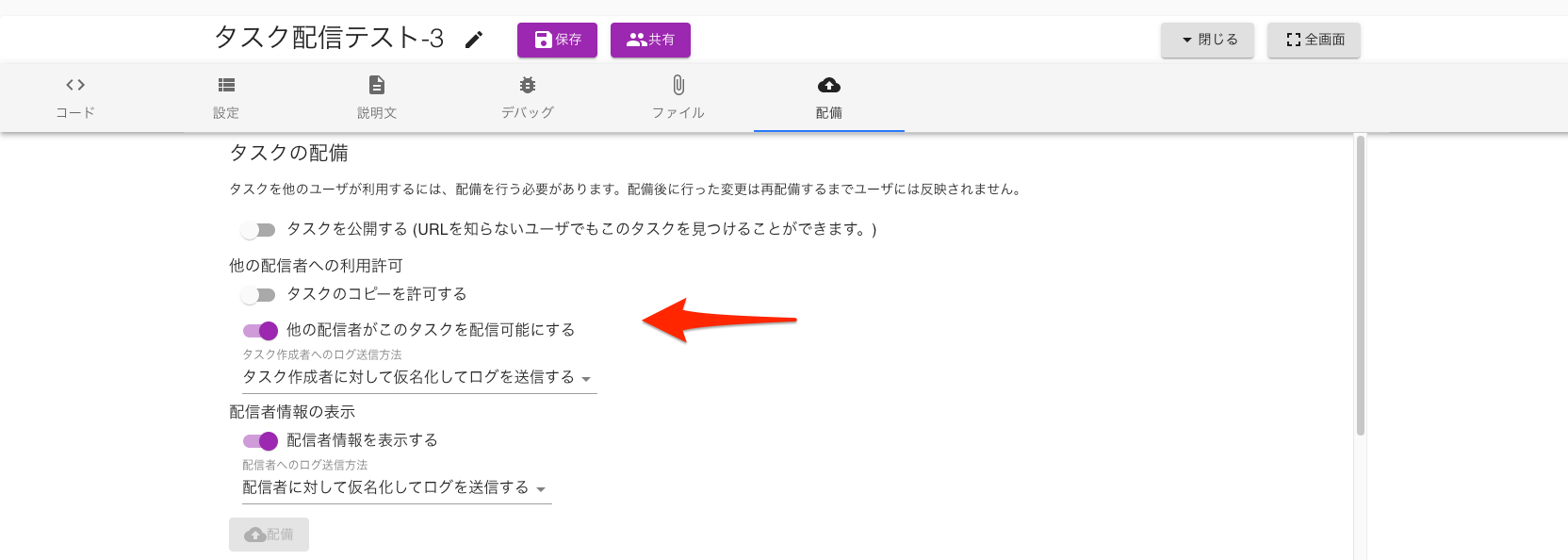Viewport: 1568px width, 560px height.
Task: Click the 配備 cloud upload tab icon
Action: click(x=829, y=85)
